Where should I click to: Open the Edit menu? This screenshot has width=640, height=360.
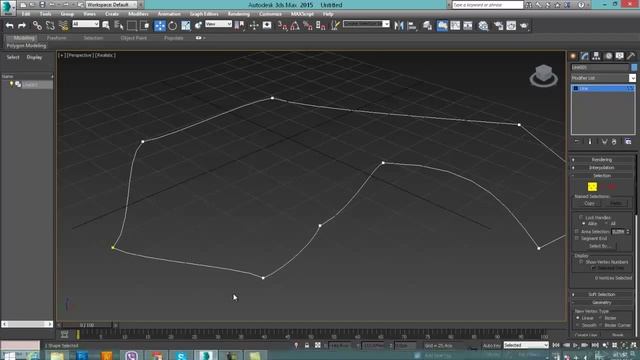click(26, 14)
